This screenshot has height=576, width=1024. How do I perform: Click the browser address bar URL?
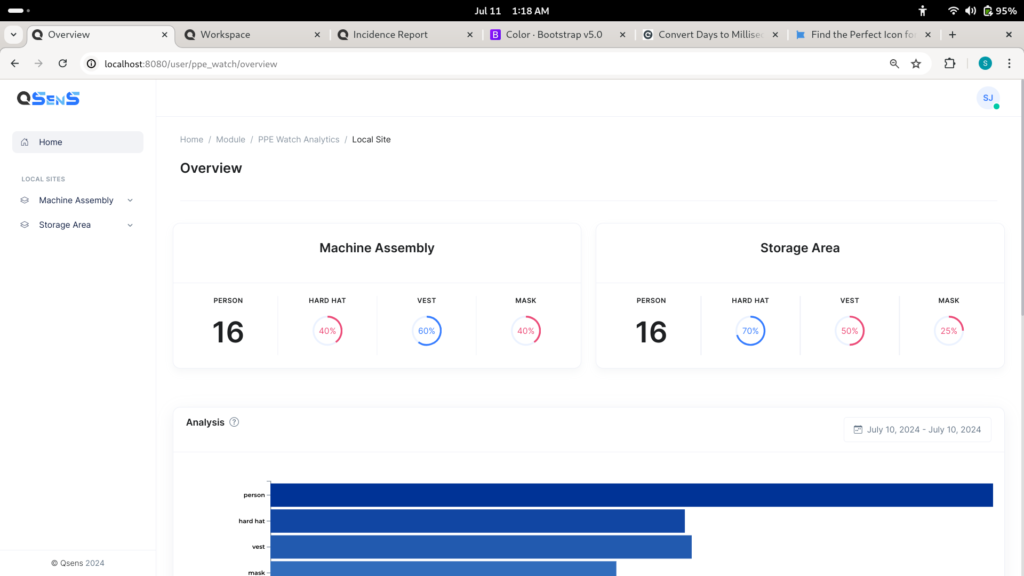(191, 64)
